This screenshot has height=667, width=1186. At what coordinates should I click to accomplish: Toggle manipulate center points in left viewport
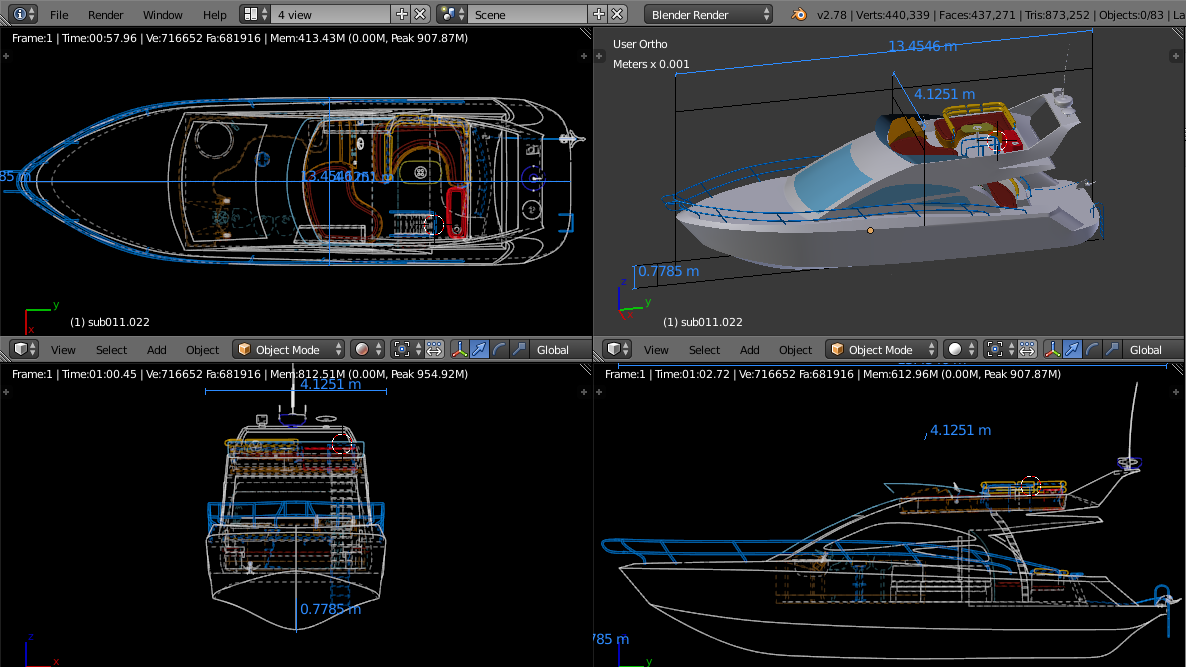(434, 349)
